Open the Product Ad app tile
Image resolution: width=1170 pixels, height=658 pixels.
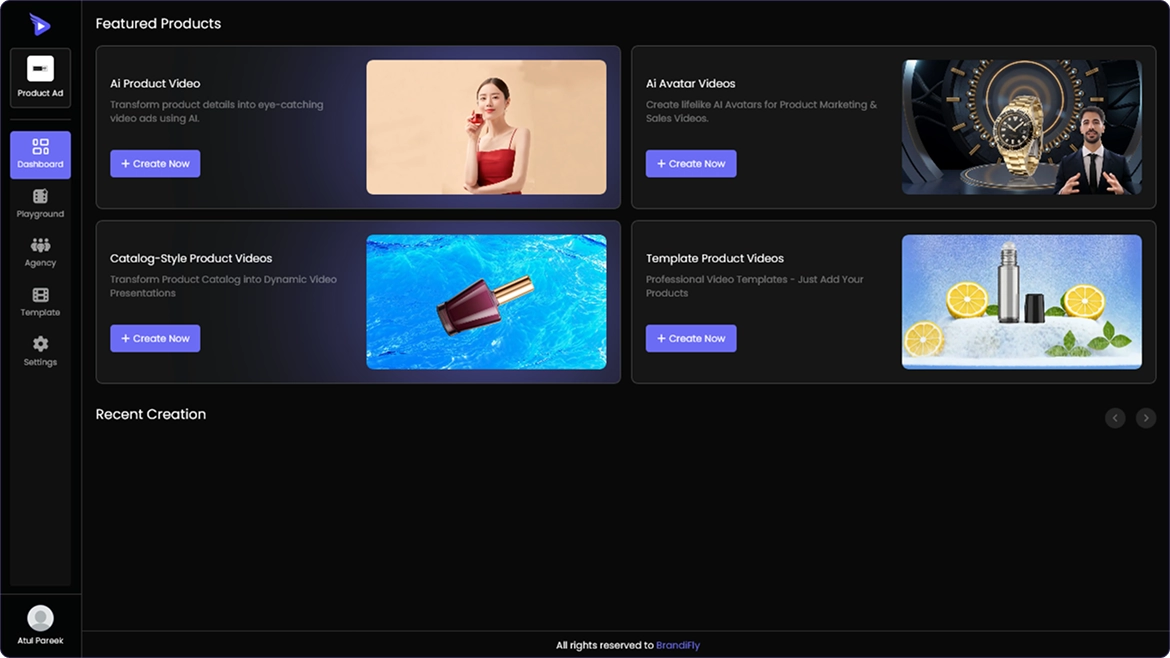(x=40, y=78)
